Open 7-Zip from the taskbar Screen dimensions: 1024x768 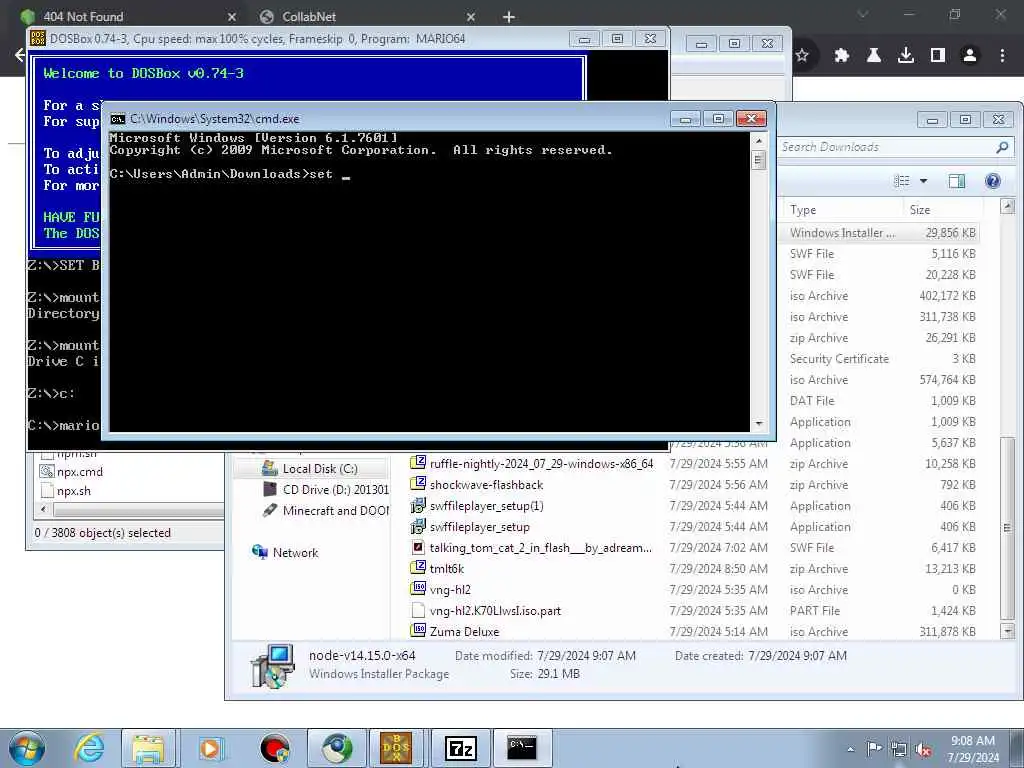tap(460, 748)
